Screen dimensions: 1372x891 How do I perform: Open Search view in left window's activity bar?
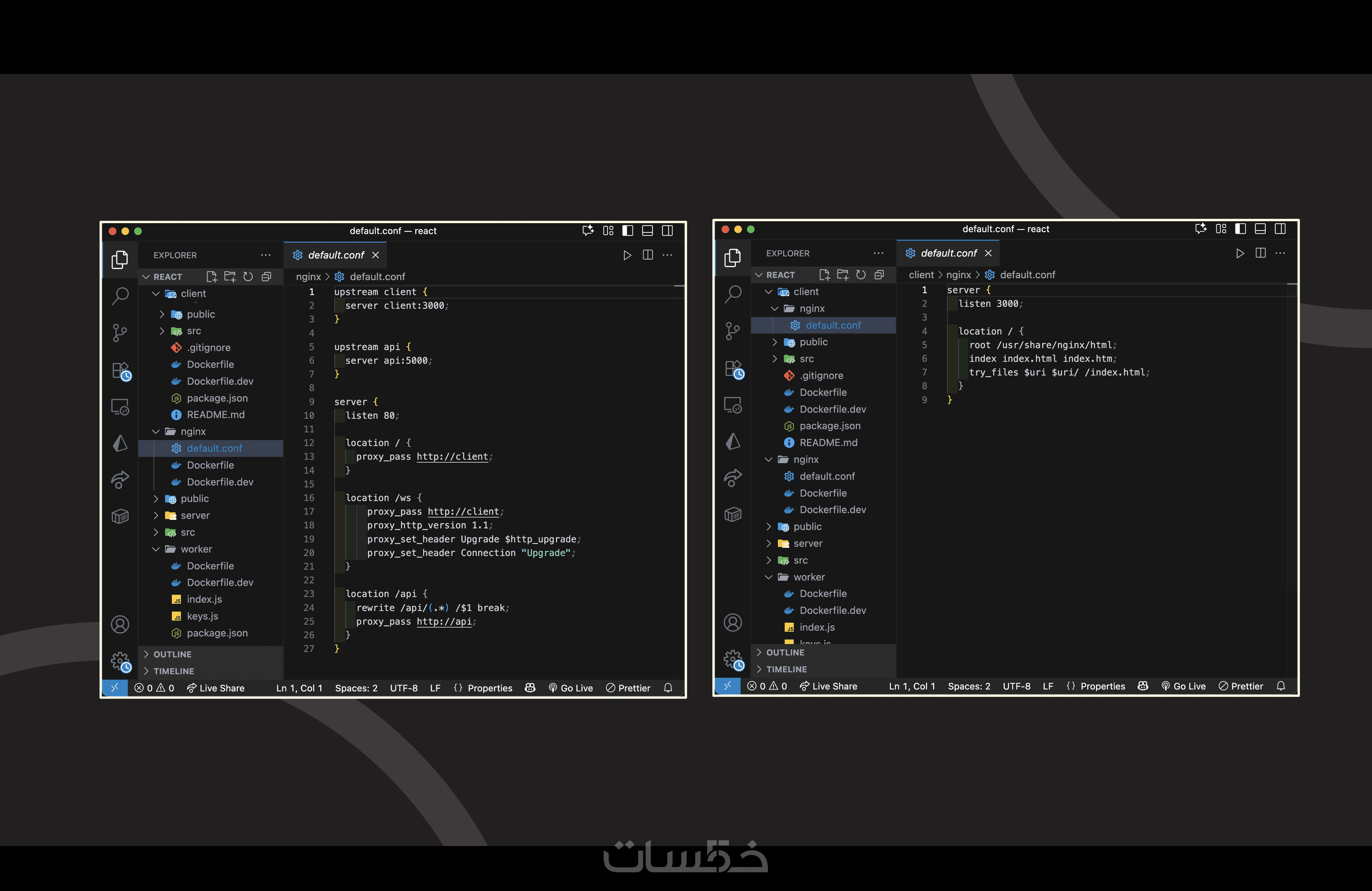(x=120, y=296)
